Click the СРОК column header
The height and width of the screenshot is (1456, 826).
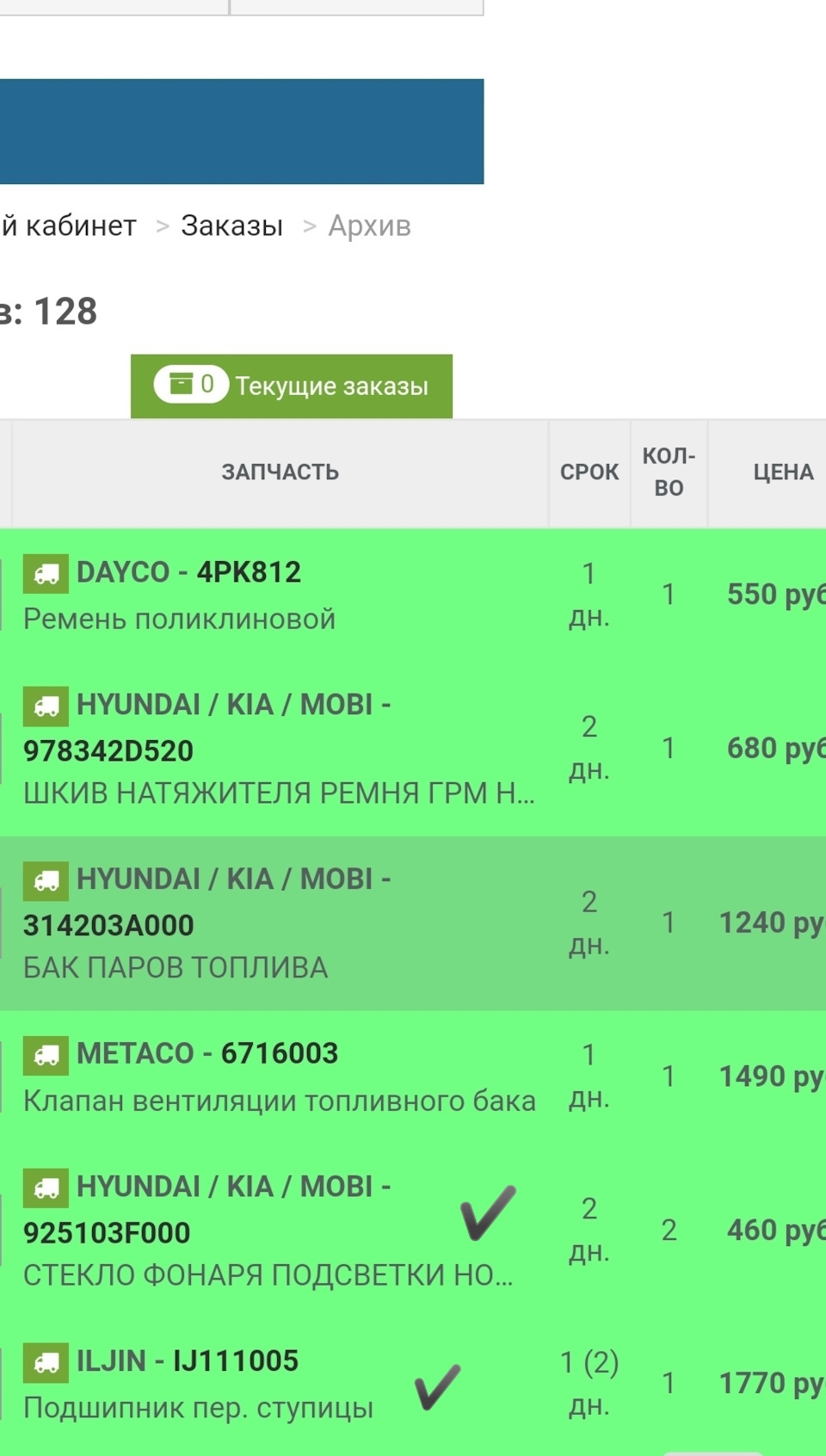[x=589, y=472]
